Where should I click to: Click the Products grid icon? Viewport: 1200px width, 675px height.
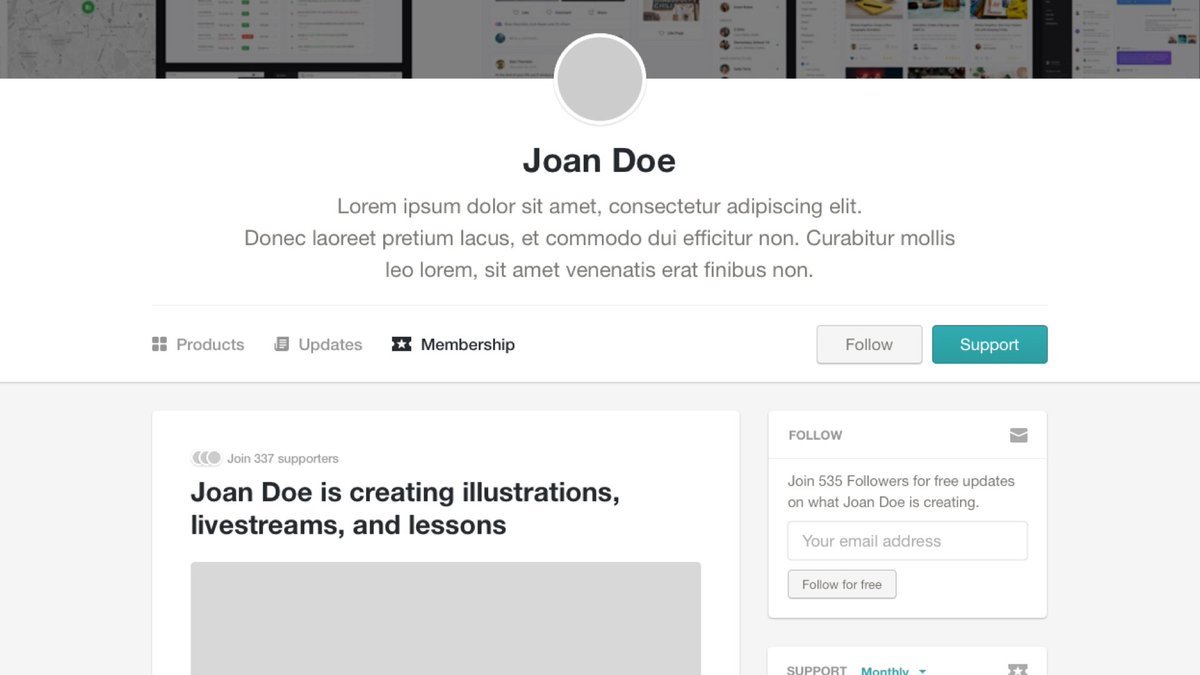click(159, 344)
